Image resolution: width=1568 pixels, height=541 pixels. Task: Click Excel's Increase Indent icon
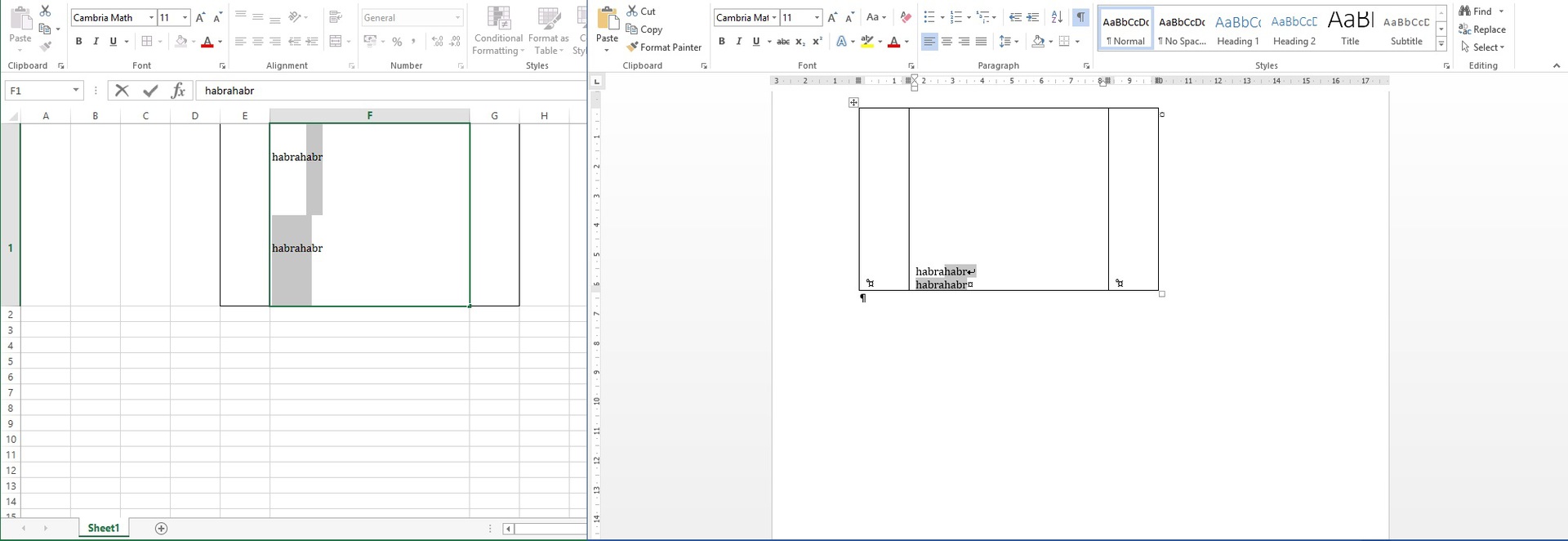tap(312, 41)
